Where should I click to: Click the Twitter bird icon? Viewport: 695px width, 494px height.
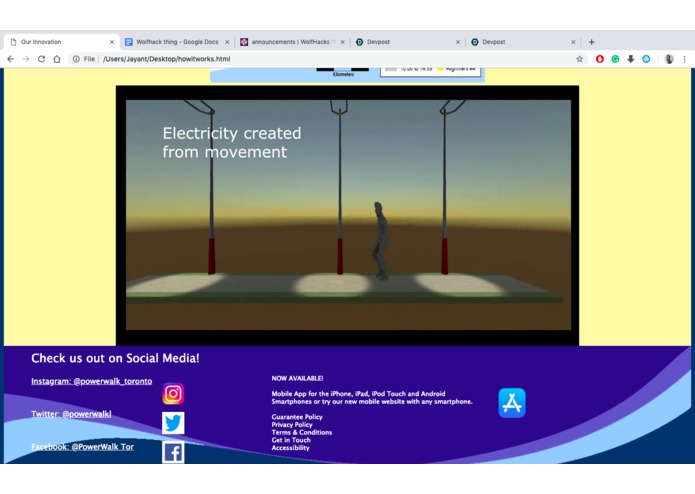point(173,423)
